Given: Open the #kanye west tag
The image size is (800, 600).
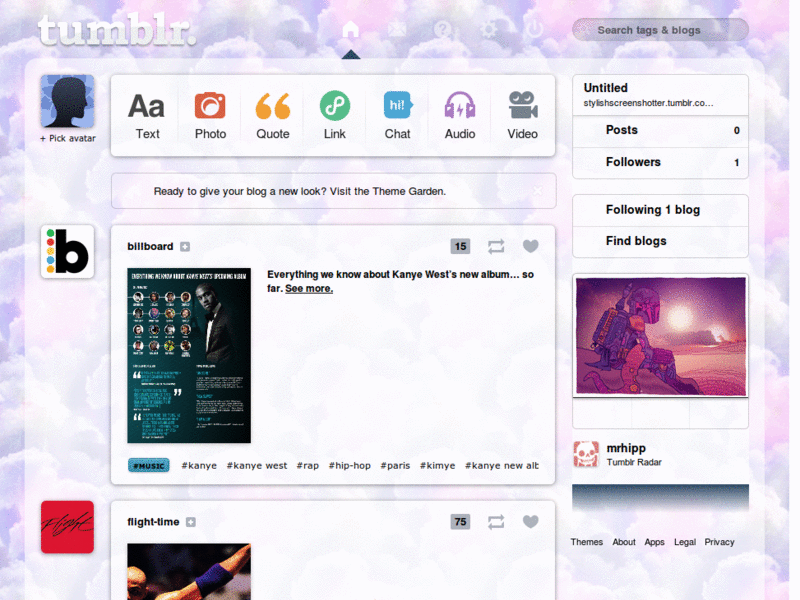Looking at the screenshot, I should pyautogui.click(x=257, y=465).
